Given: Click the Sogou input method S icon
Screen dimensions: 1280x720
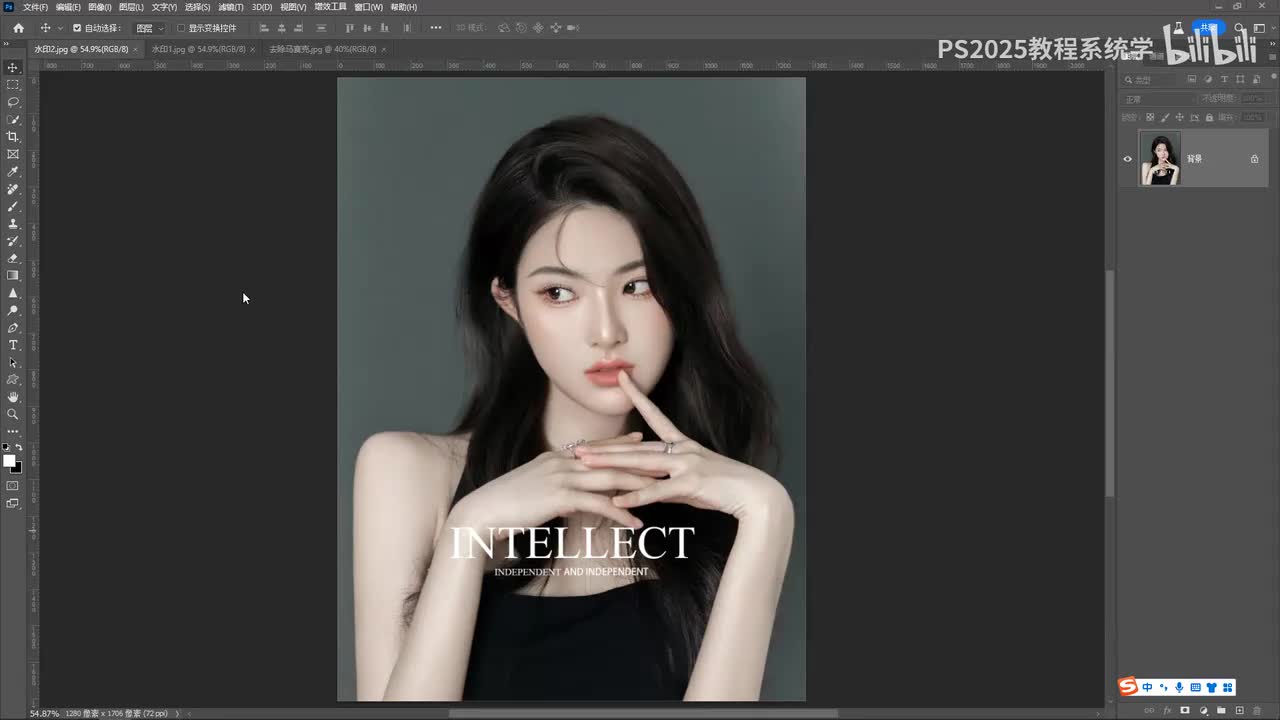Looking at the screenshot, I should (1128, 687).
